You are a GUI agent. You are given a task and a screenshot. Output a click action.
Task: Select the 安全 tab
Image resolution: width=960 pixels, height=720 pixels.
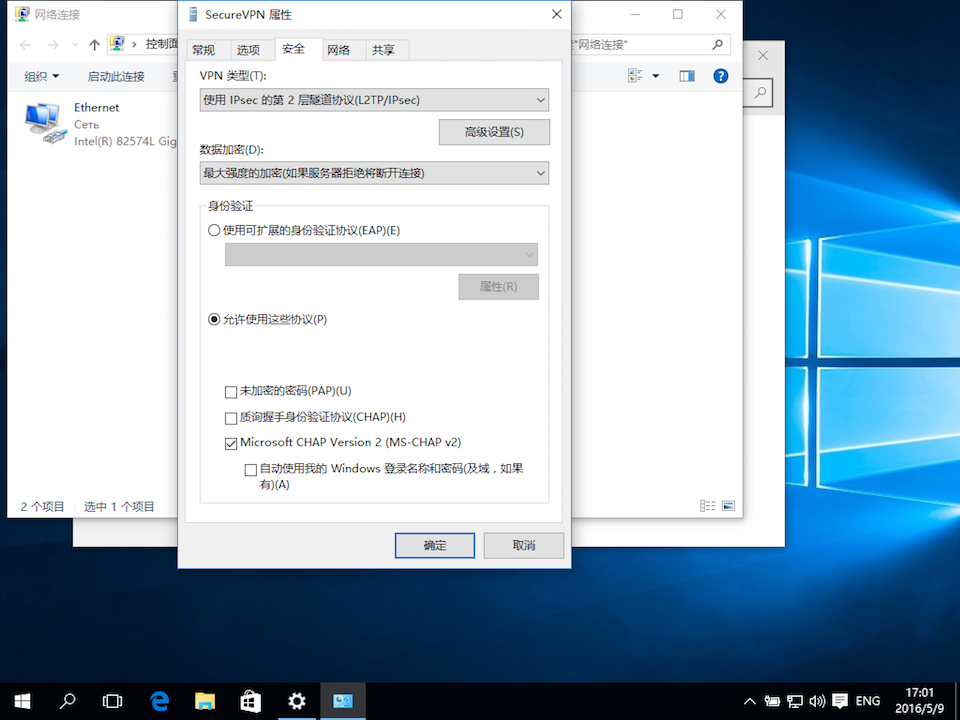pyautogui.click(x=294, y=49)
